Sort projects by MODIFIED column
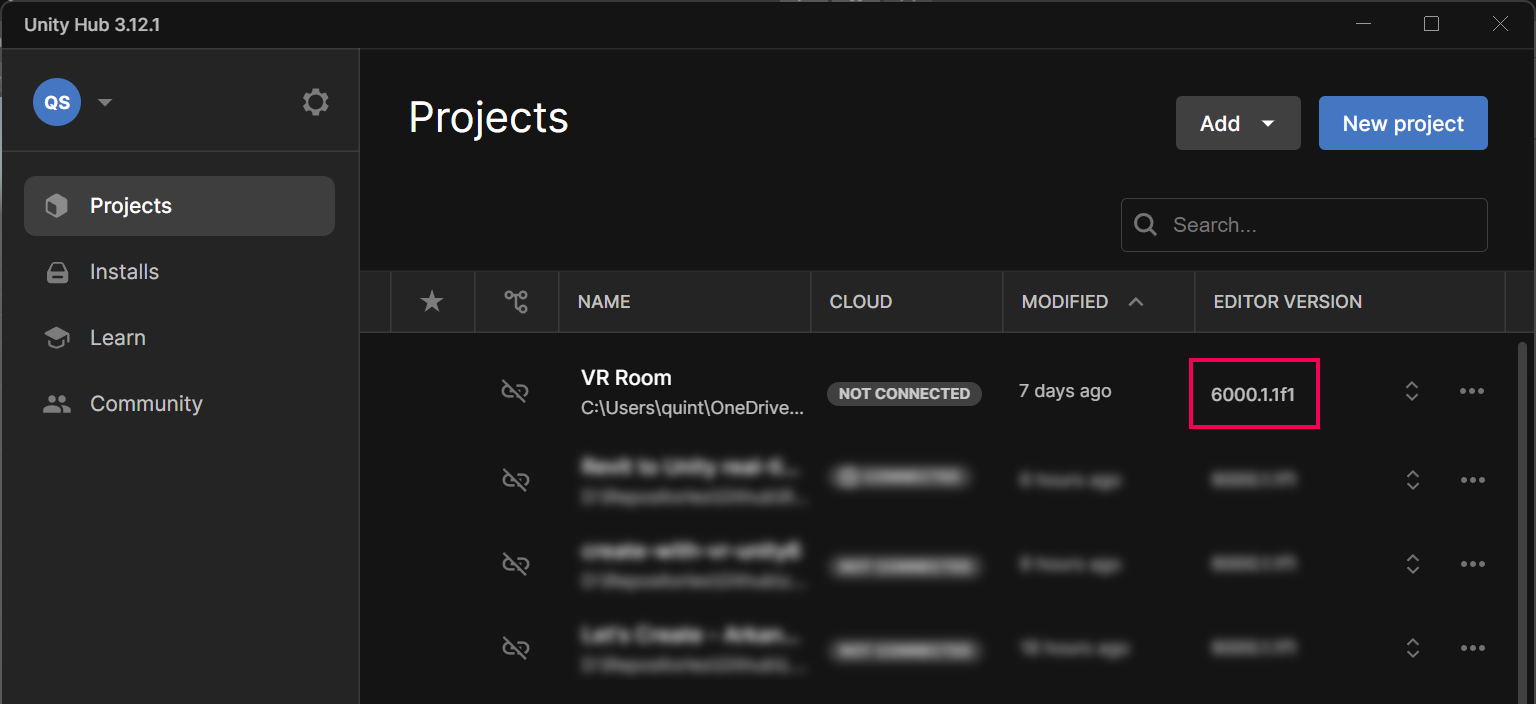 [1065, 301]
